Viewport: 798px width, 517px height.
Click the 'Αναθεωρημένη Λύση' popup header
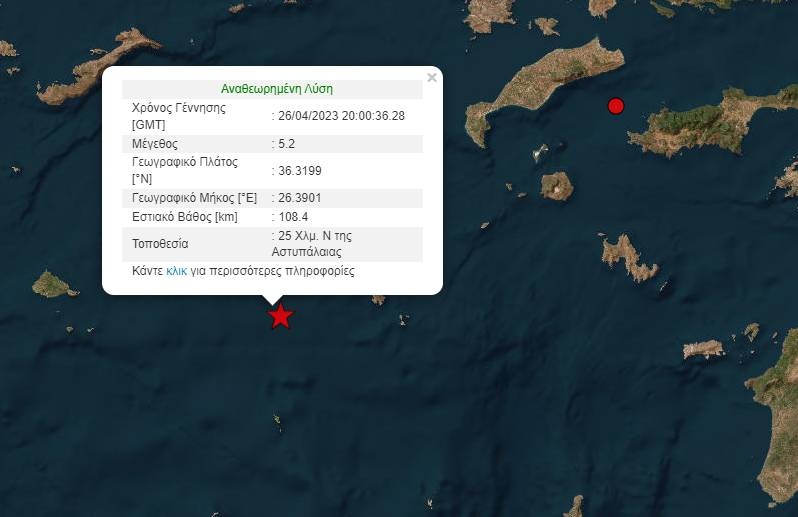tap(273, 89)
